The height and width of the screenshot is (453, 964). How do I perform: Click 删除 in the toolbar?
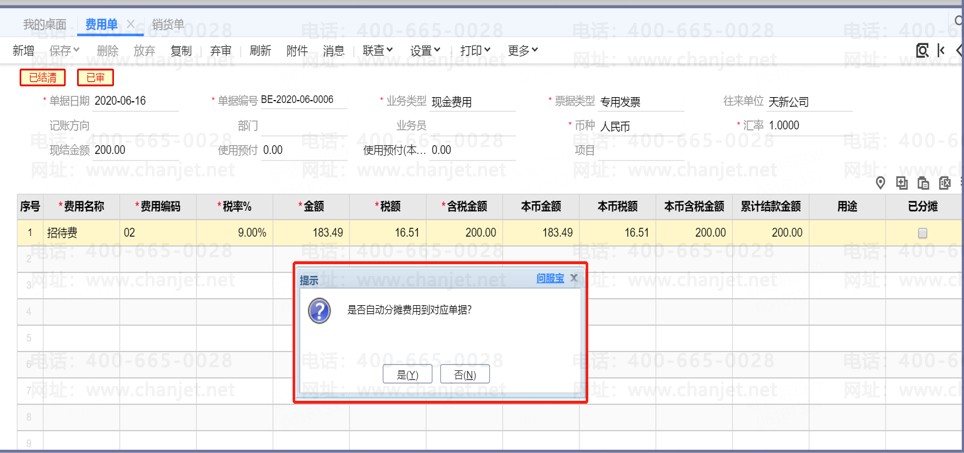click(108, 50)
